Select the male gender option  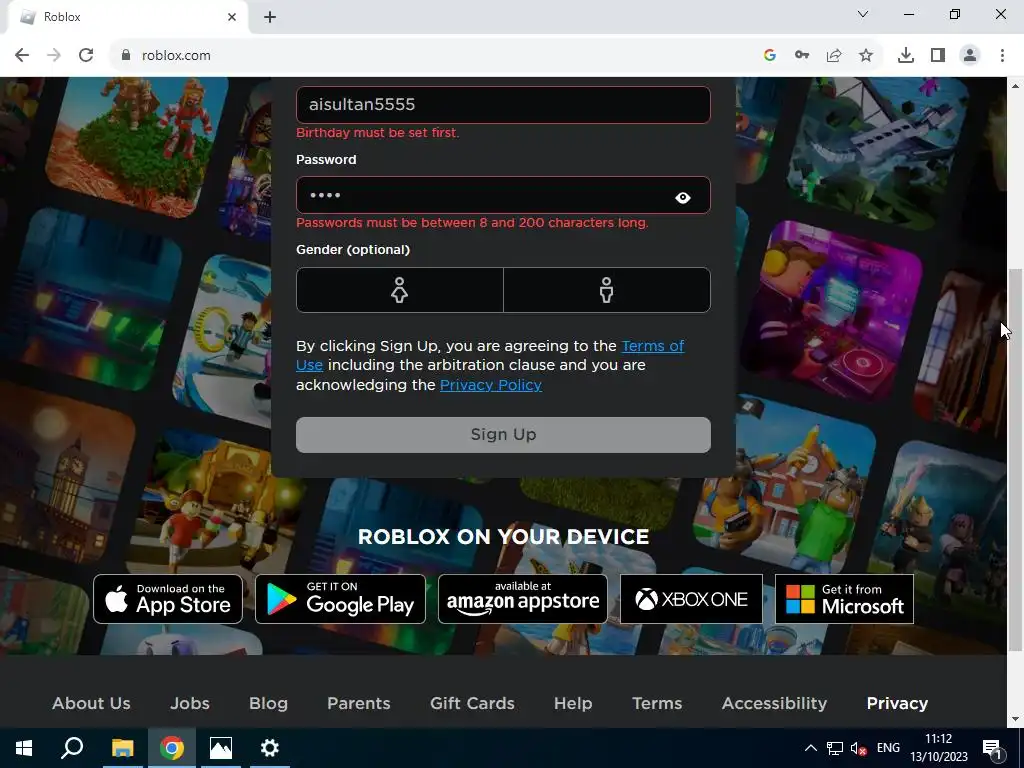(x=607, y=290)
